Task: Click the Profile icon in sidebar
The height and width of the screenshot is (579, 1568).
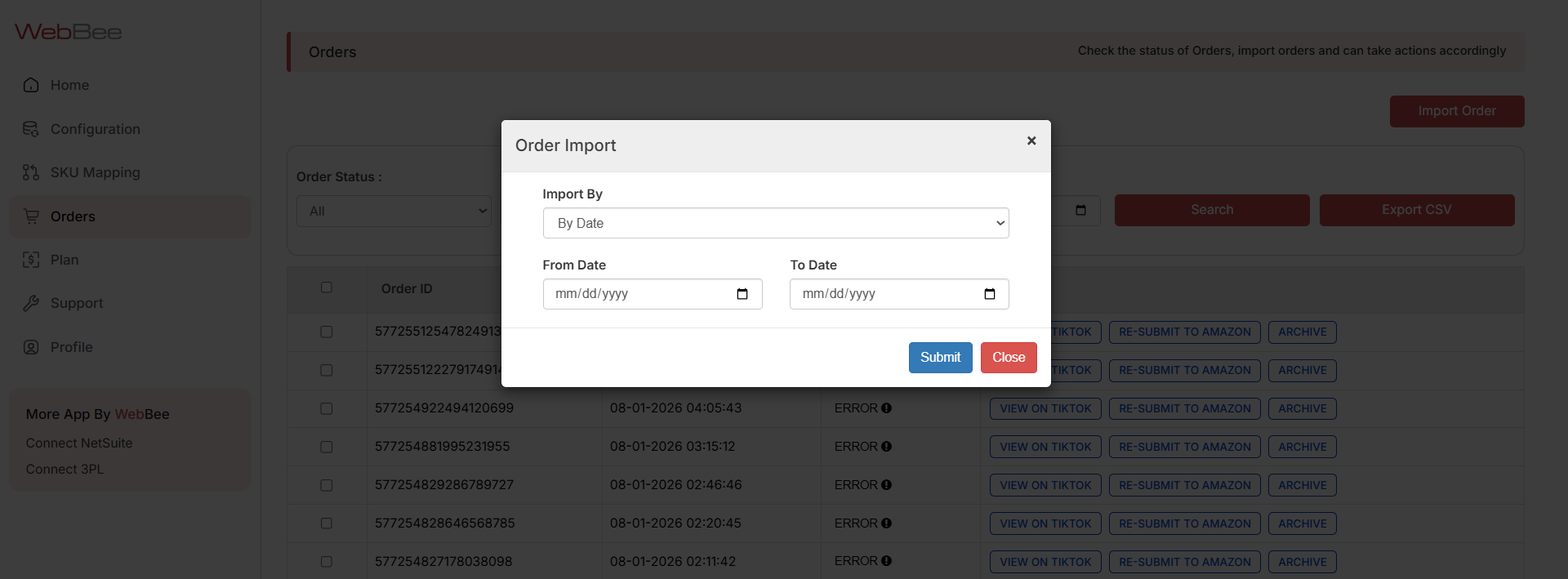Action: [31, 347]
